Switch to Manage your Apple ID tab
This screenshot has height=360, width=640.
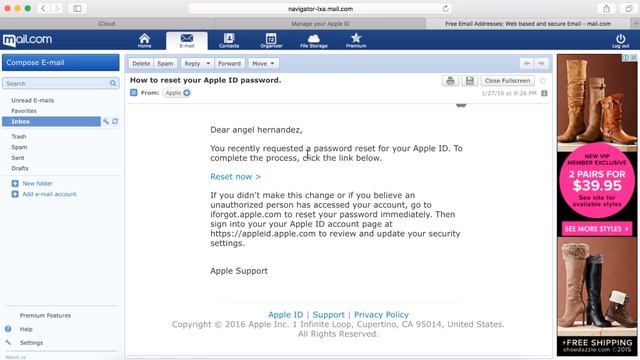[x=320, y=24]
